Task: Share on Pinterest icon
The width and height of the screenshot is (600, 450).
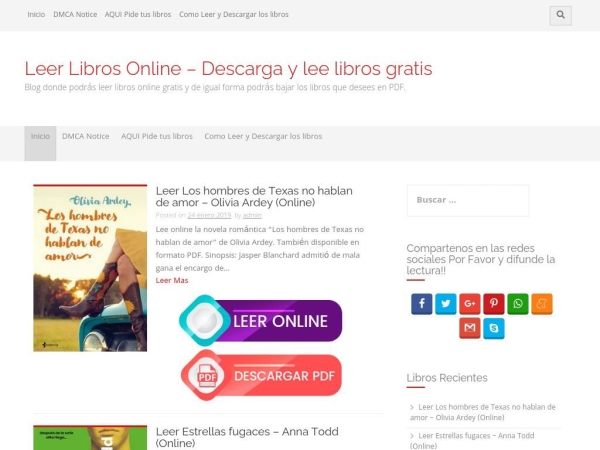Action: pos(494,304)
